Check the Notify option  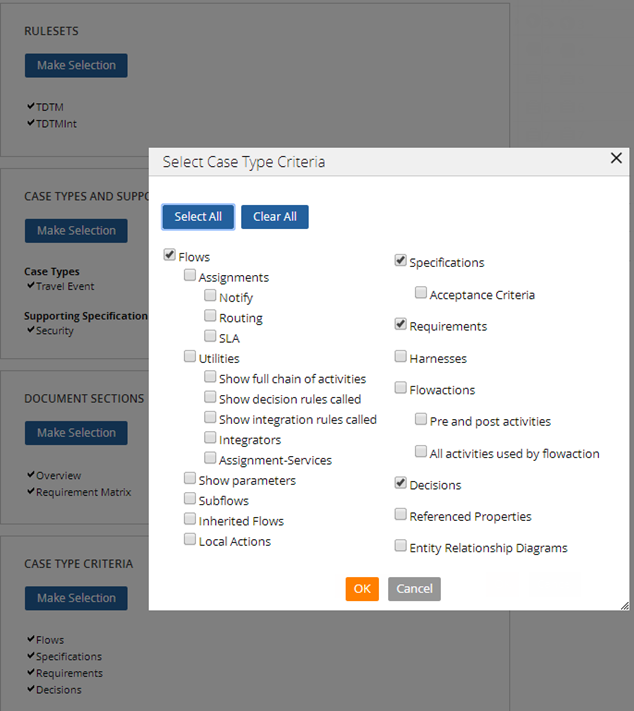(x=210, y=296)
